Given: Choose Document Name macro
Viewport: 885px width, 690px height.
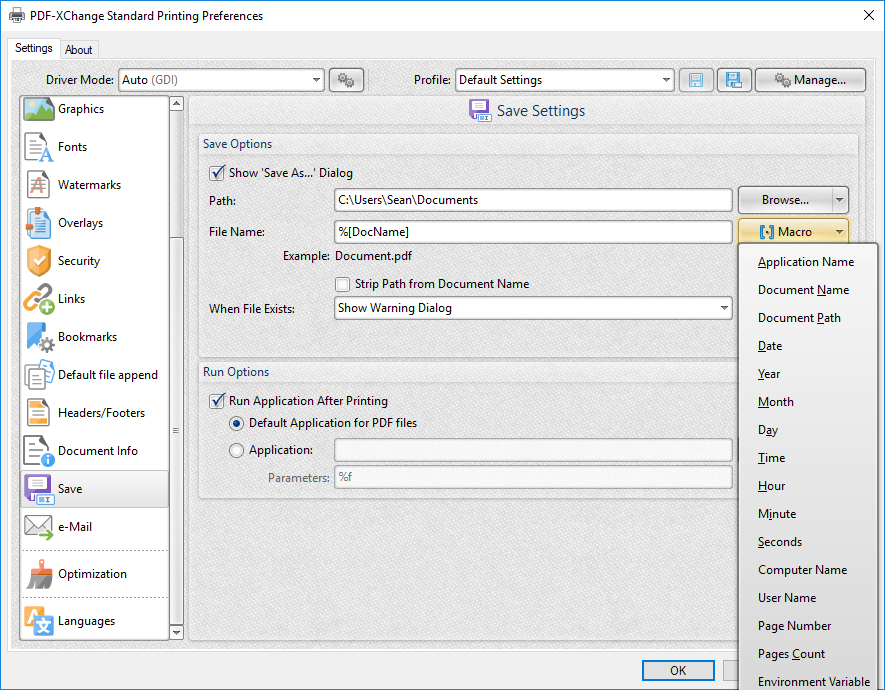Looking at the screenshot, I should [808, 290].
